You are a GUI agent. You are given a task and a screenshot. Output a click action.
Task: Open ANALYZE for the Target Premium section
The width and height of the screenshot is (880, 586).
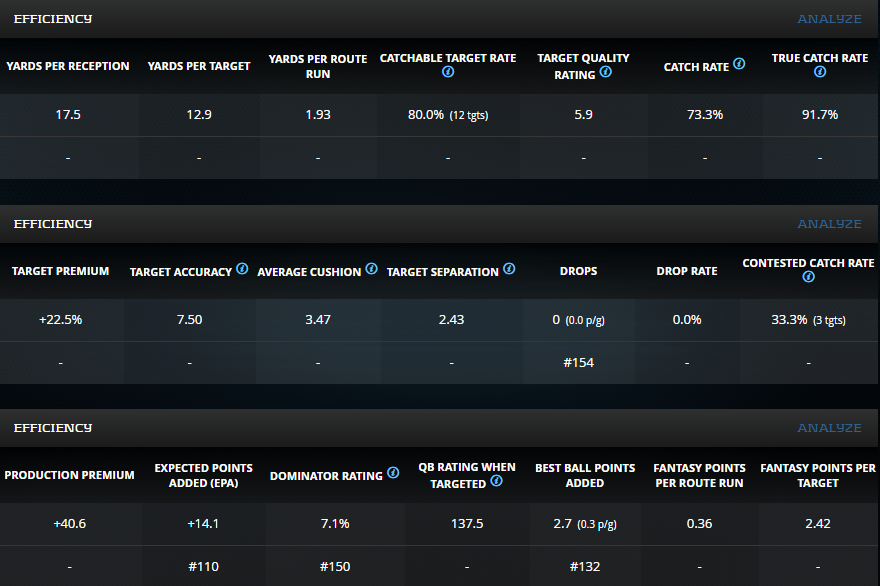[829, 224]
